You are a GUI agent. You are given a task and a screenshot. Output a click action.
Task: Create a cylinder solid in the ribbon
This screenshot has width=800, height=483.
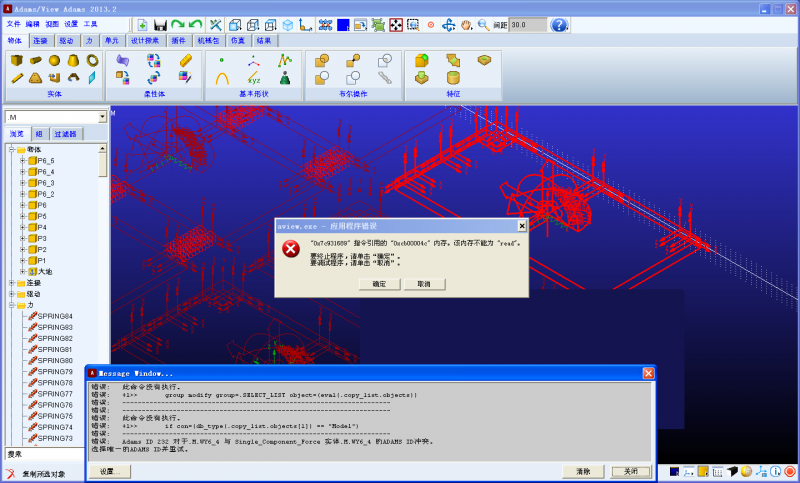click(x=36, y=61)
